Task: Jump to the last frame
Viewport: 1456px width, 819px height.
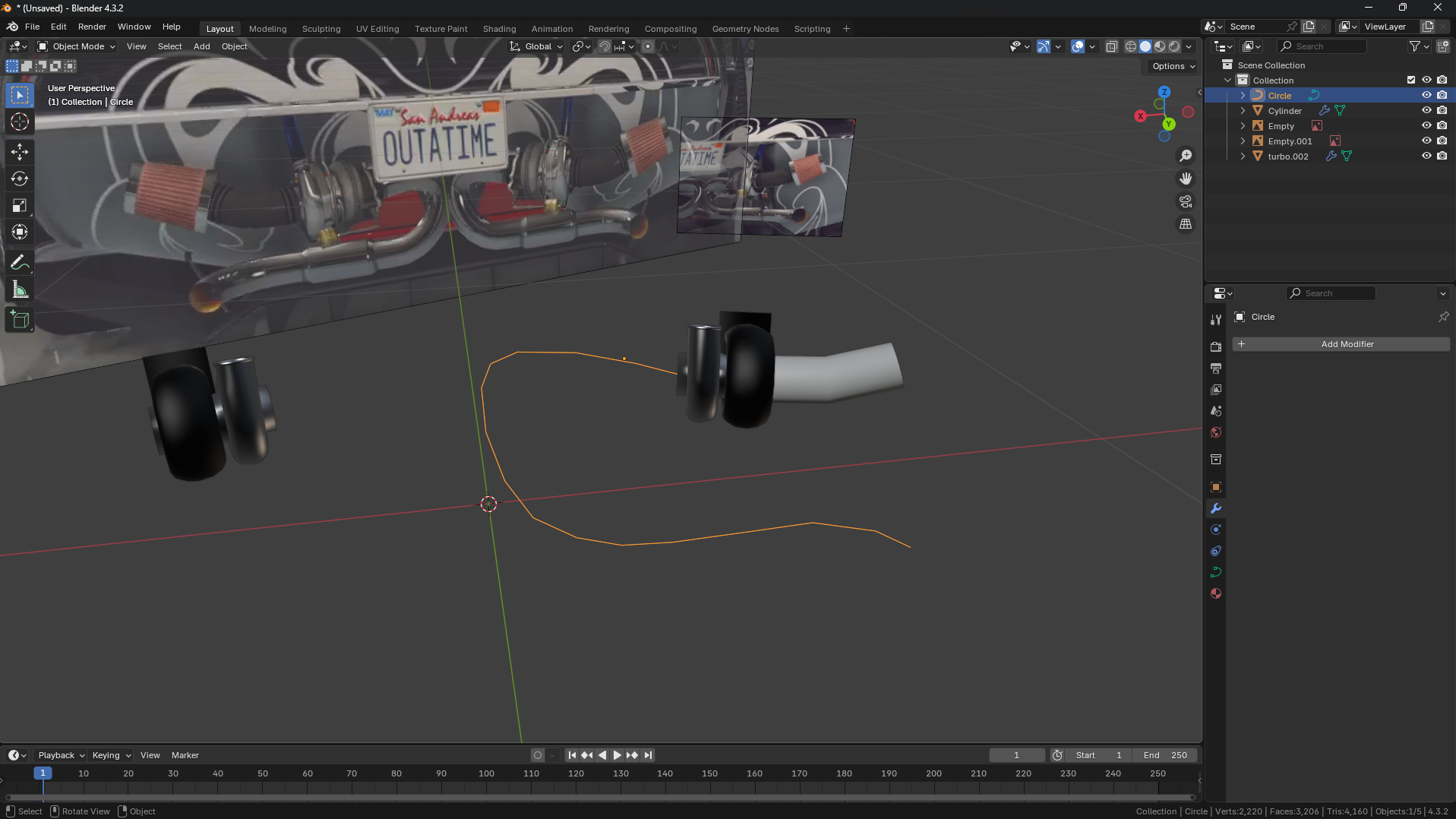Action: tap(648, 755)
